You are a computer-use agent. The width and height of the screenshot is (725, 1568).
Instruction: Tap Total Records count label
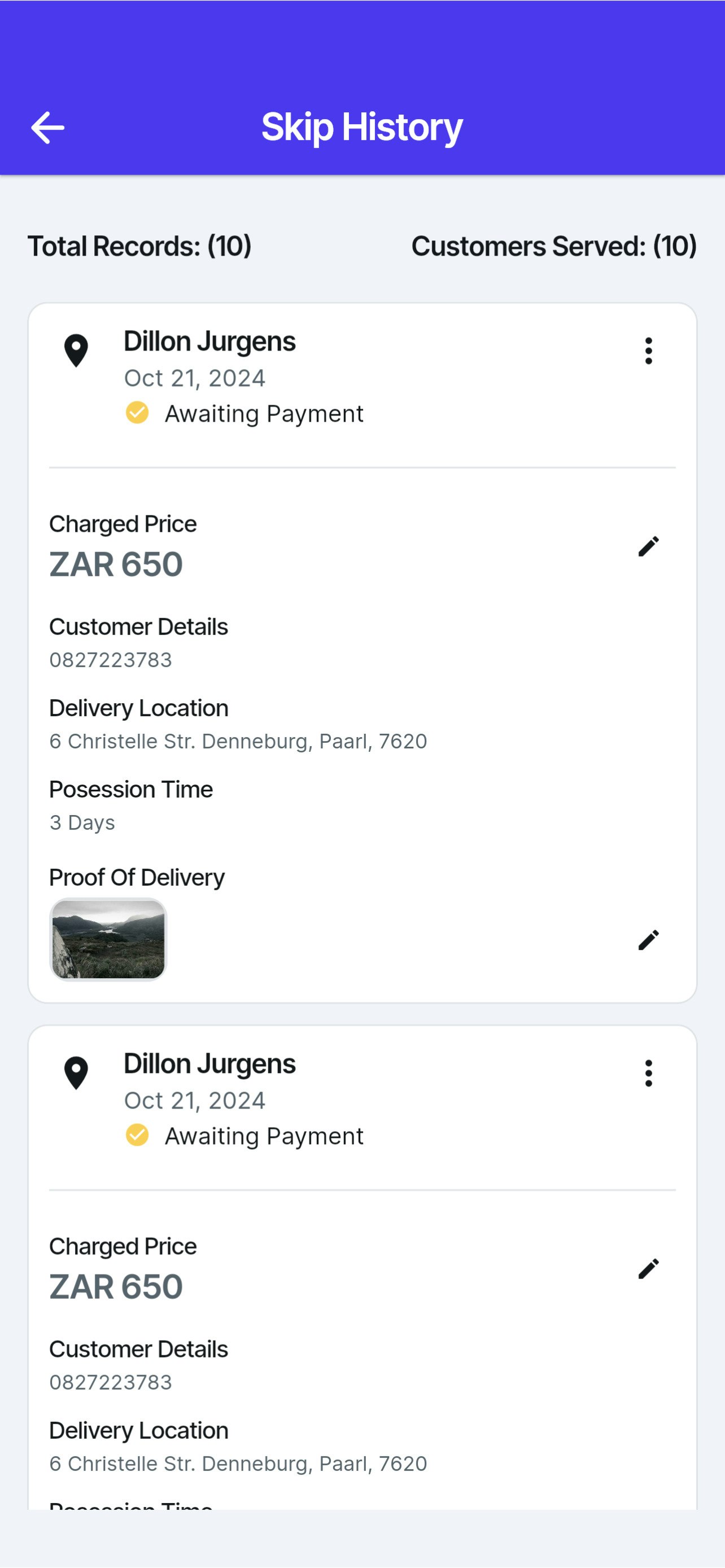[x=139, y=247]
